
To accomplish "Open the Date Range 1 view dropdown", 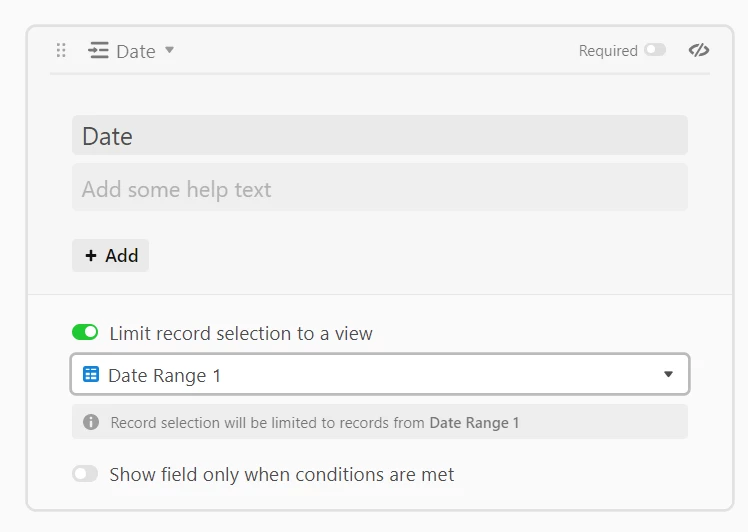I will [380, 375].
